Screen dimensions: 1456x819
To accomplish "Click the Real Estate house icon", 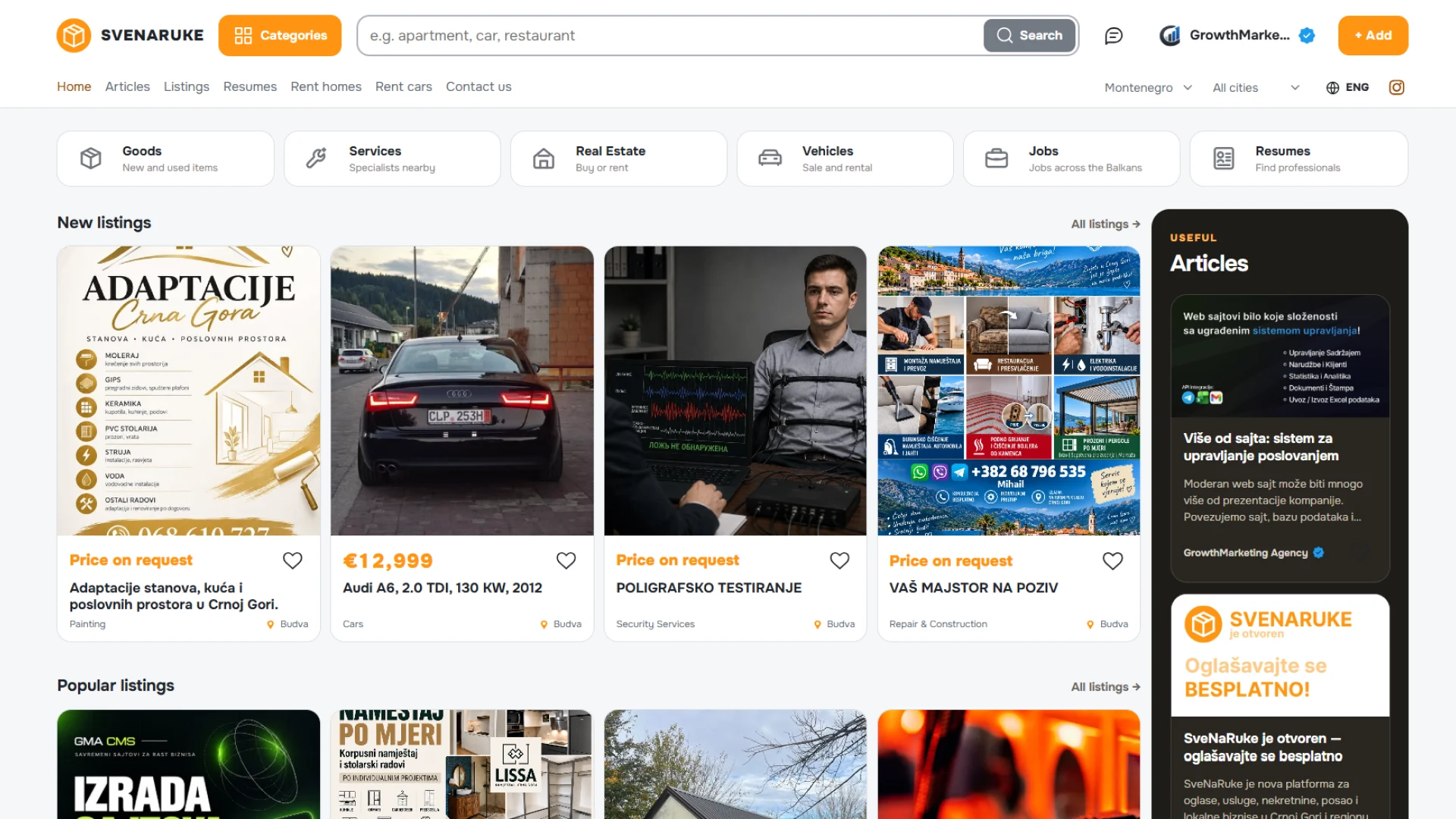I will click(544, 158).
